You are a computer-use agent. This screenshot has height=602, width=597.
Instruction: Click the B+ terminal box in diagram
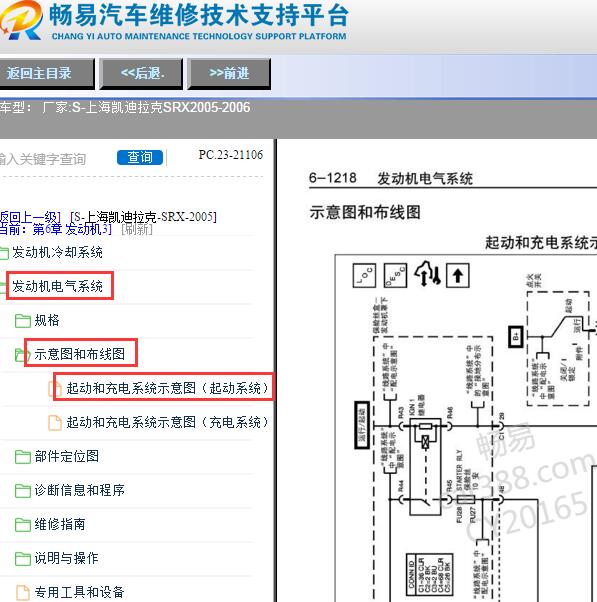tap(516, 337)
